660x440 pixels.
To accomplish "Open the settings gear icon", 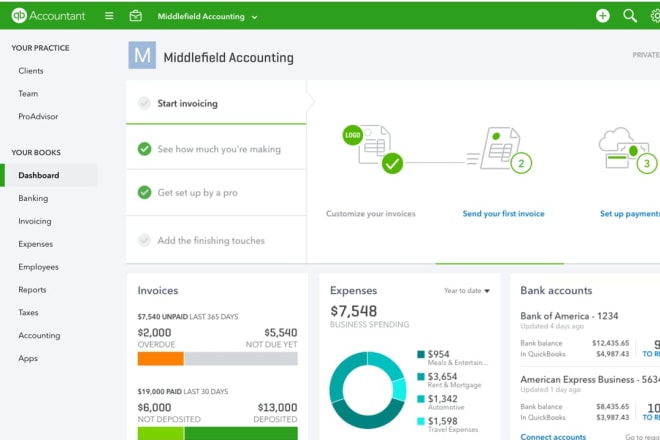I will [655, 16].
